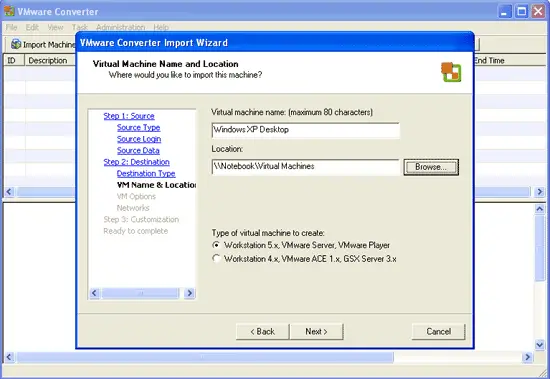Click the ID column header

tap(14, 60)
